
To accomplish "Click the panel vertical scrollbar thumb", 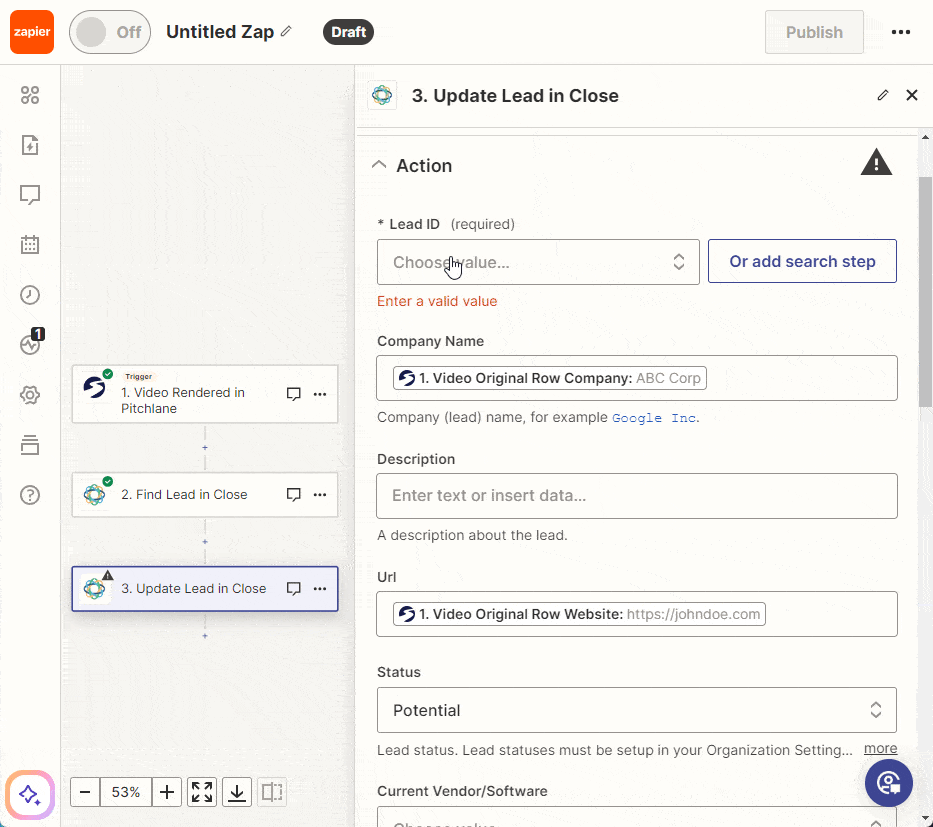I will coord(925,292).
